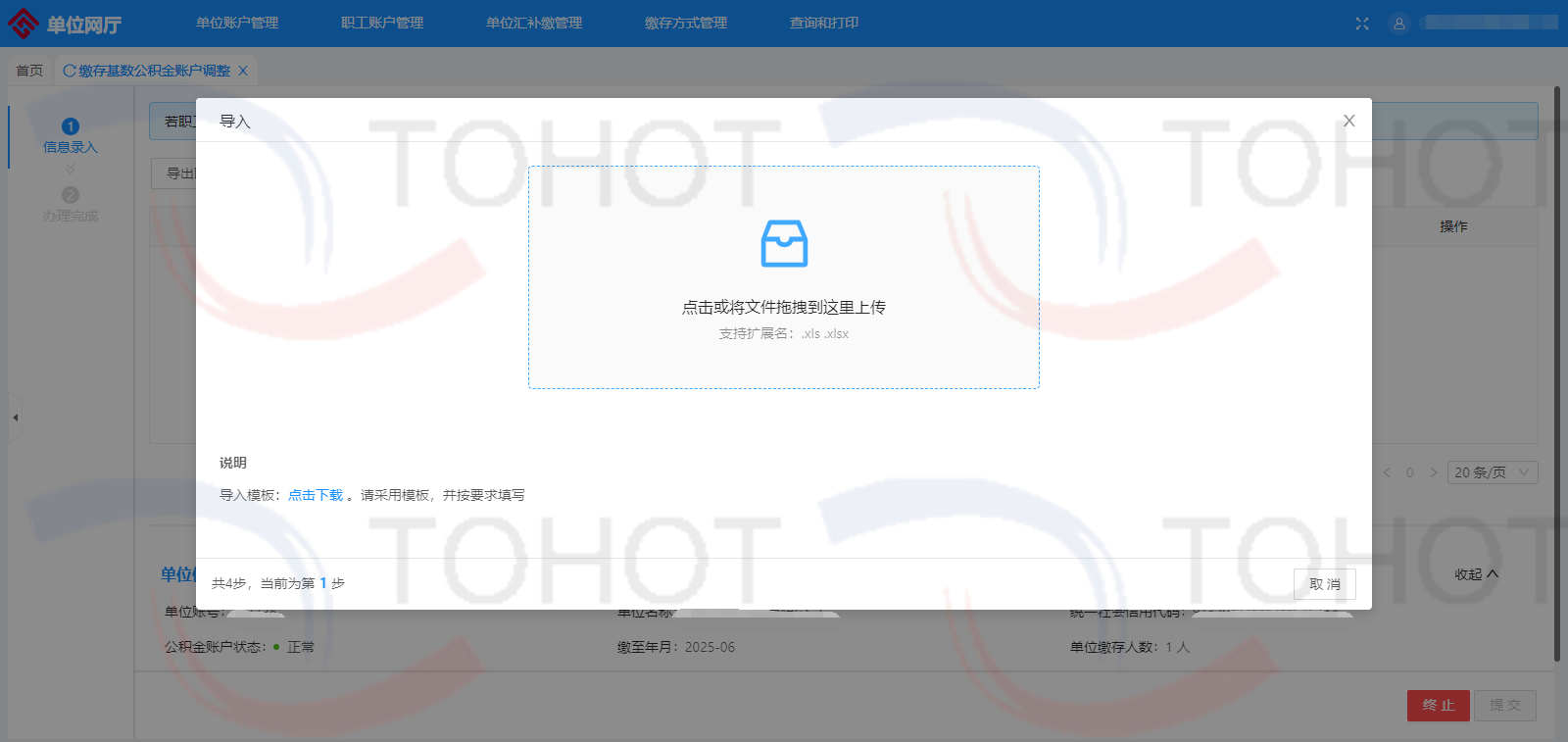Open the user avatar icon
The width and height of the screenshot is (1568, 742).
1399,24
